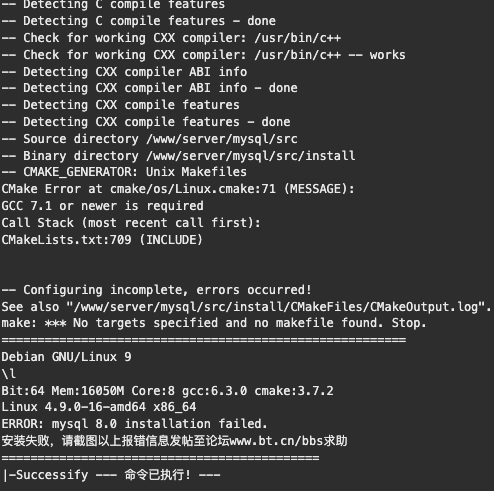The height and width of the screenshot is (491, 494).
Task: Click the 'Linux 4.9.0-16-amd64 x86_64' kernel line
Action: [99, 407]
